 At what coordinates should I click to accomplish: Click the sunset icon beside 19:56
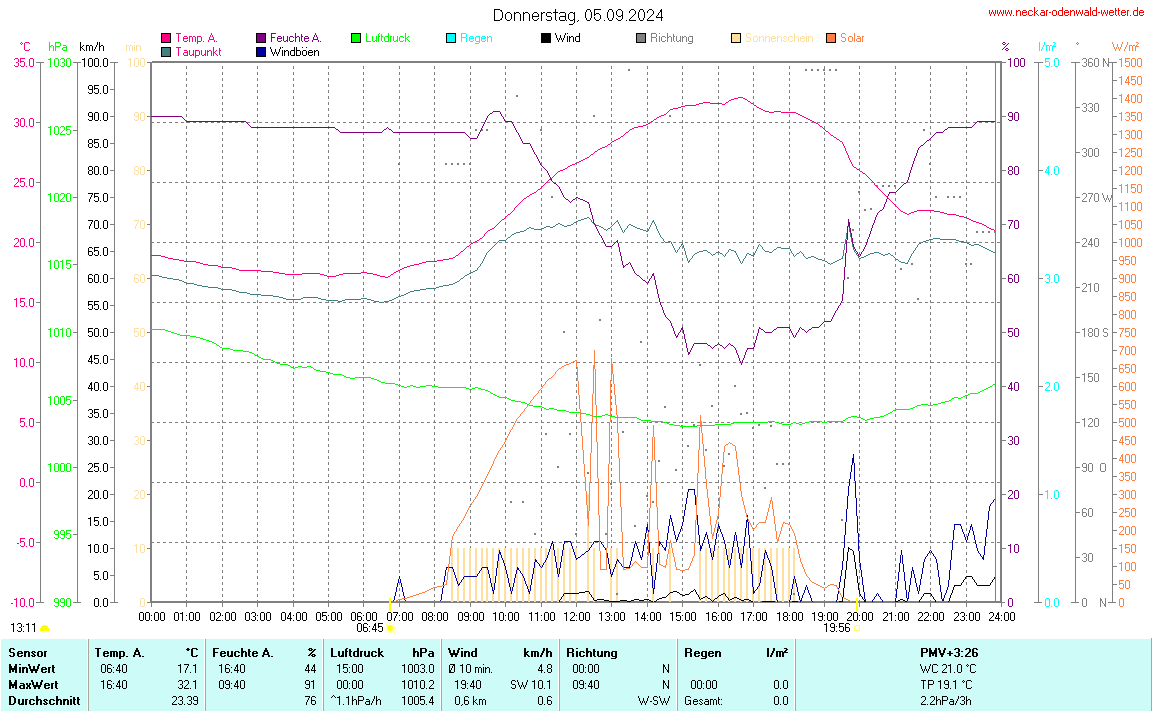[x=857, y=629]
